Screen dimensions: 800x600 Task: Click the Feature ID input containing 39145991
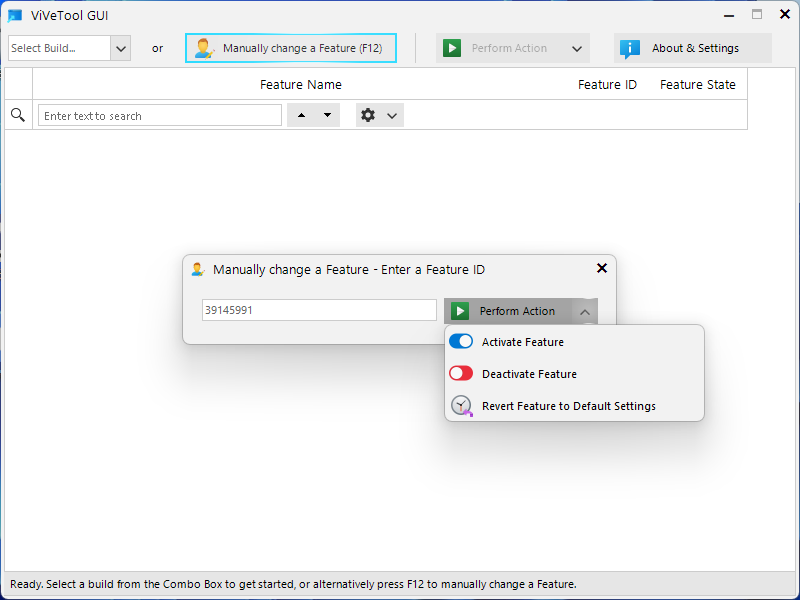click(319, 310)
